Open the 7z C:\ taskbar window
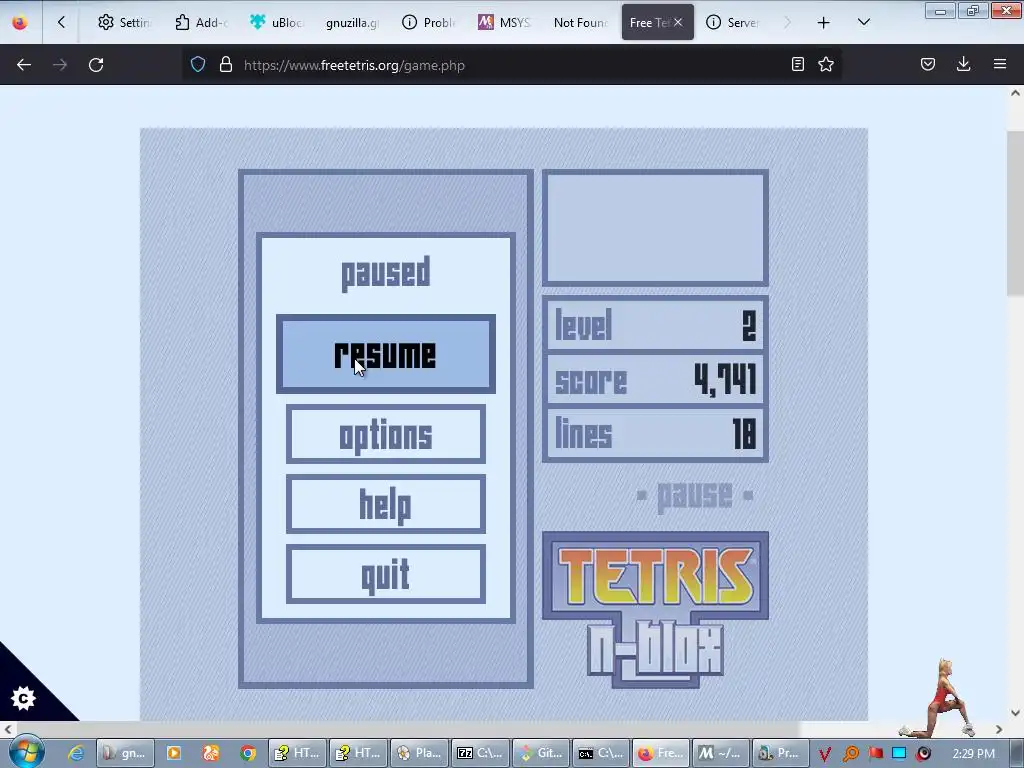Viewport: 1024px width, 768px height. pos(481,754)
